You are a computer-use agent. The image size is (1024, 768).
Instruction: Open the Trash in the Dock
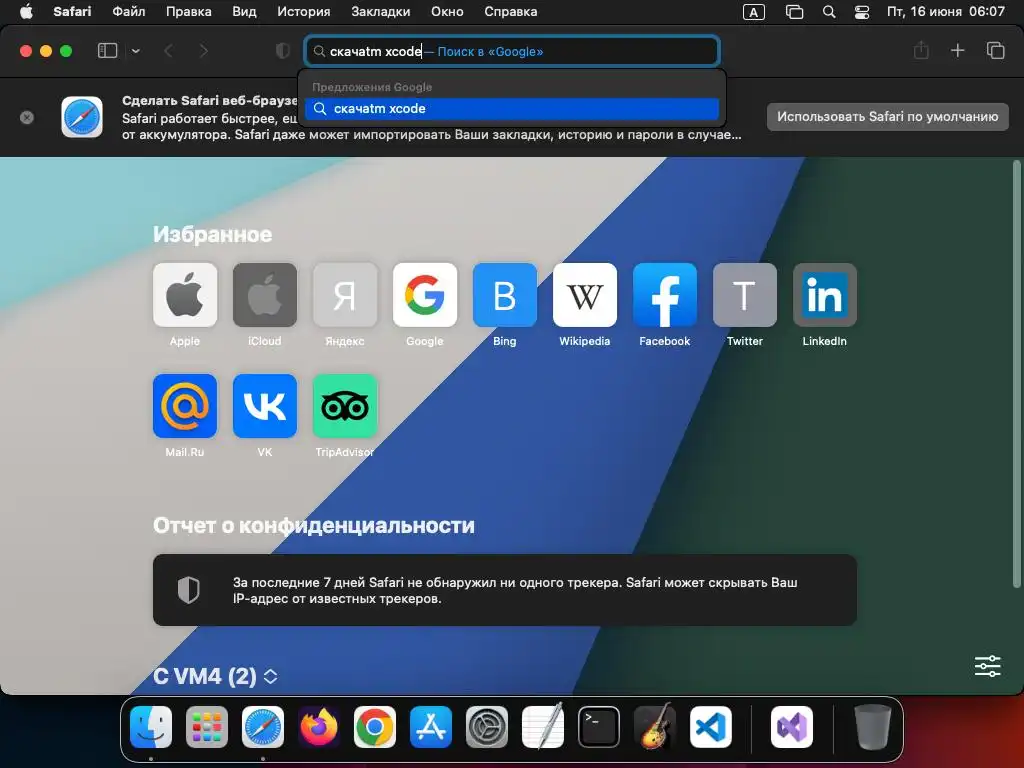[x=872, y=727]
